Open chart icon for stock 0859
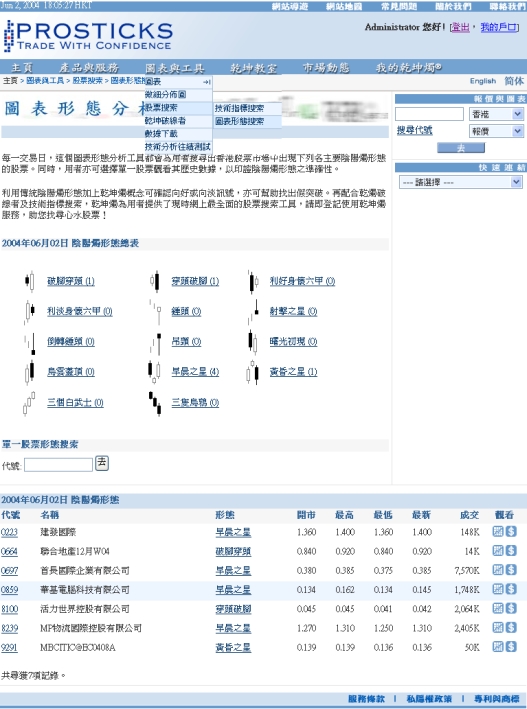The width and height of the screenshot is (527, 709). point(498,589)
